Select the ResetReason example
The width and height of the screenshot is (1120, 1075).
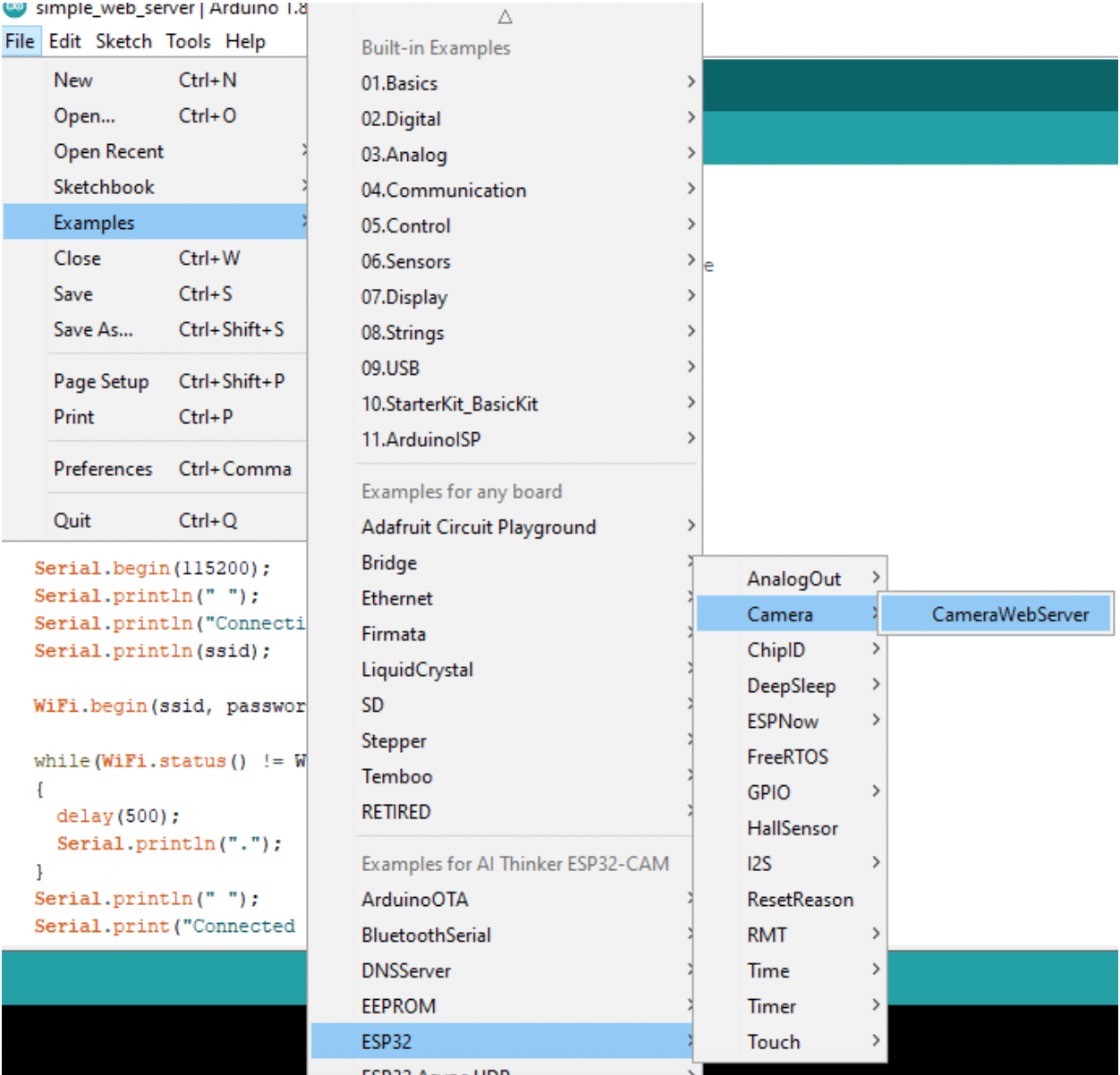pos(791,900)
